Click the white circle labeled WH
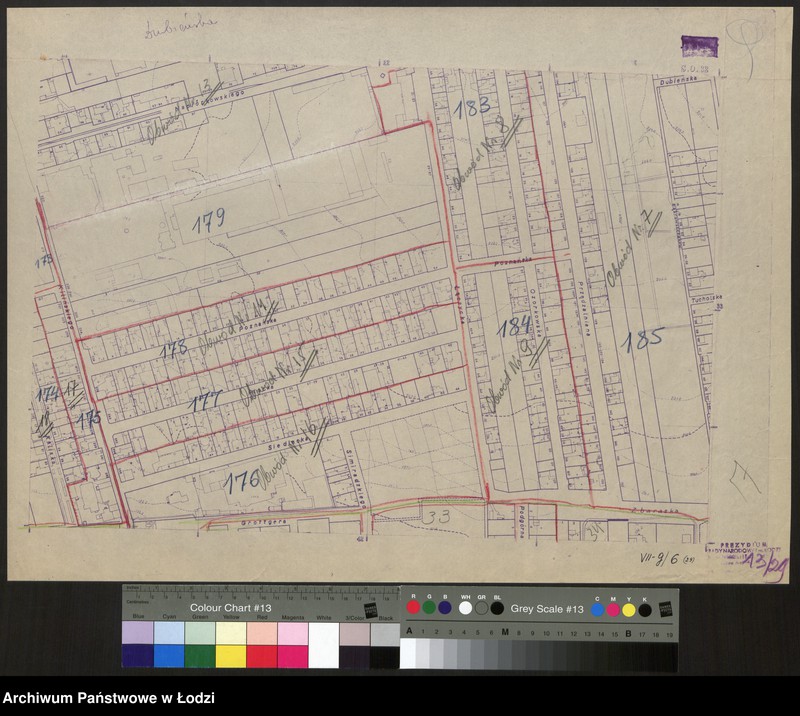The image size is (800, 716). (465, 607)
